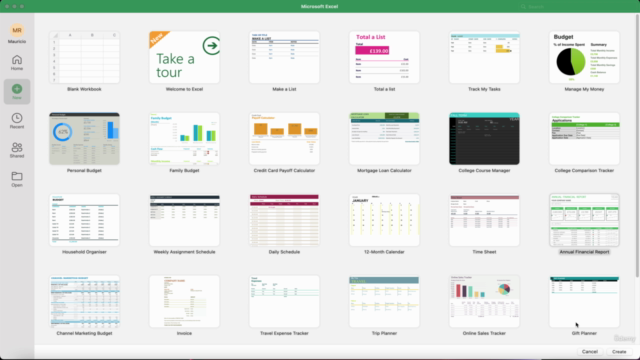The image size is (640, 360).
Task: Select the Household Organiser template
Action: tap(84, 220)
